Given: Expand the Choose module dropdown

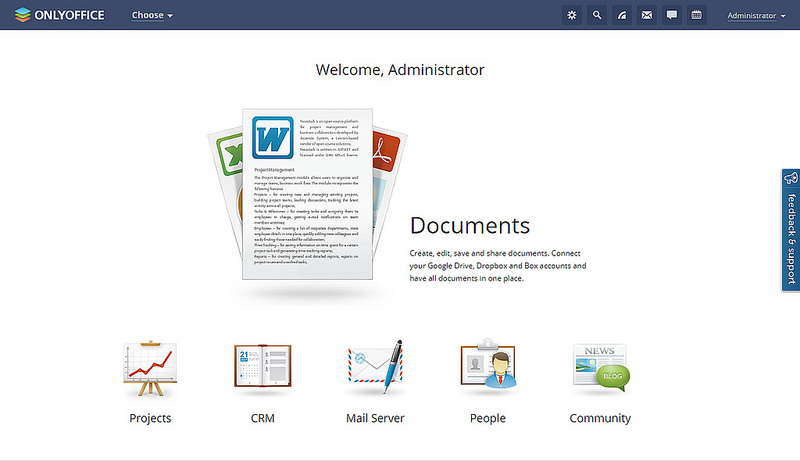Looking at the screenshot, I should click(x=152, y=16).
